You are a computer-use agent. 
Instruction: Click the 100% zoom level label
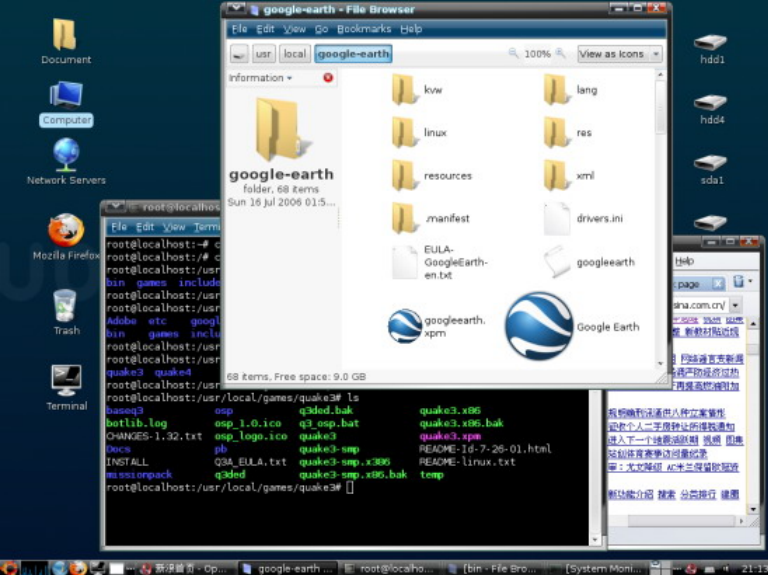tap(537, 54)
